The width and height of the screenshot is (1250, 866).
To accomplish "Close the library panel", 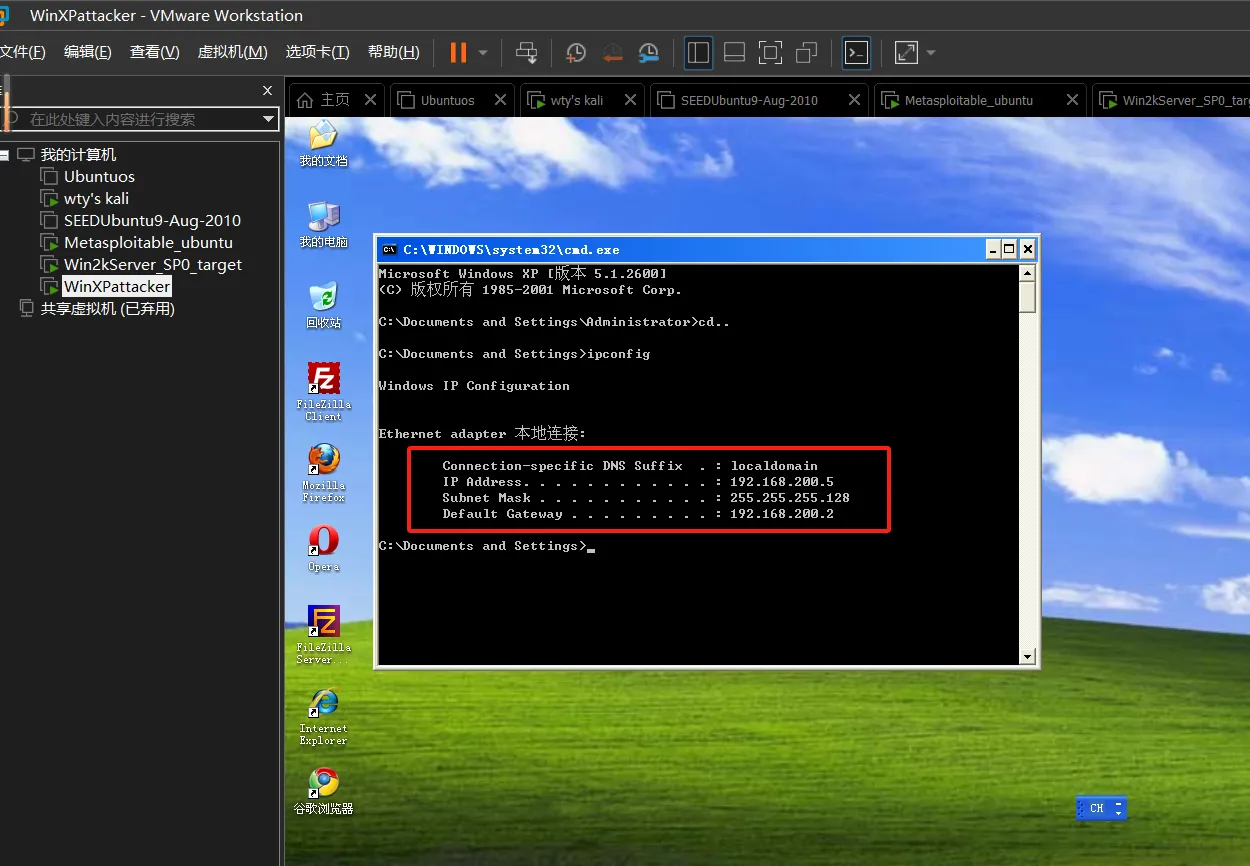I will (x=267, y=90).
